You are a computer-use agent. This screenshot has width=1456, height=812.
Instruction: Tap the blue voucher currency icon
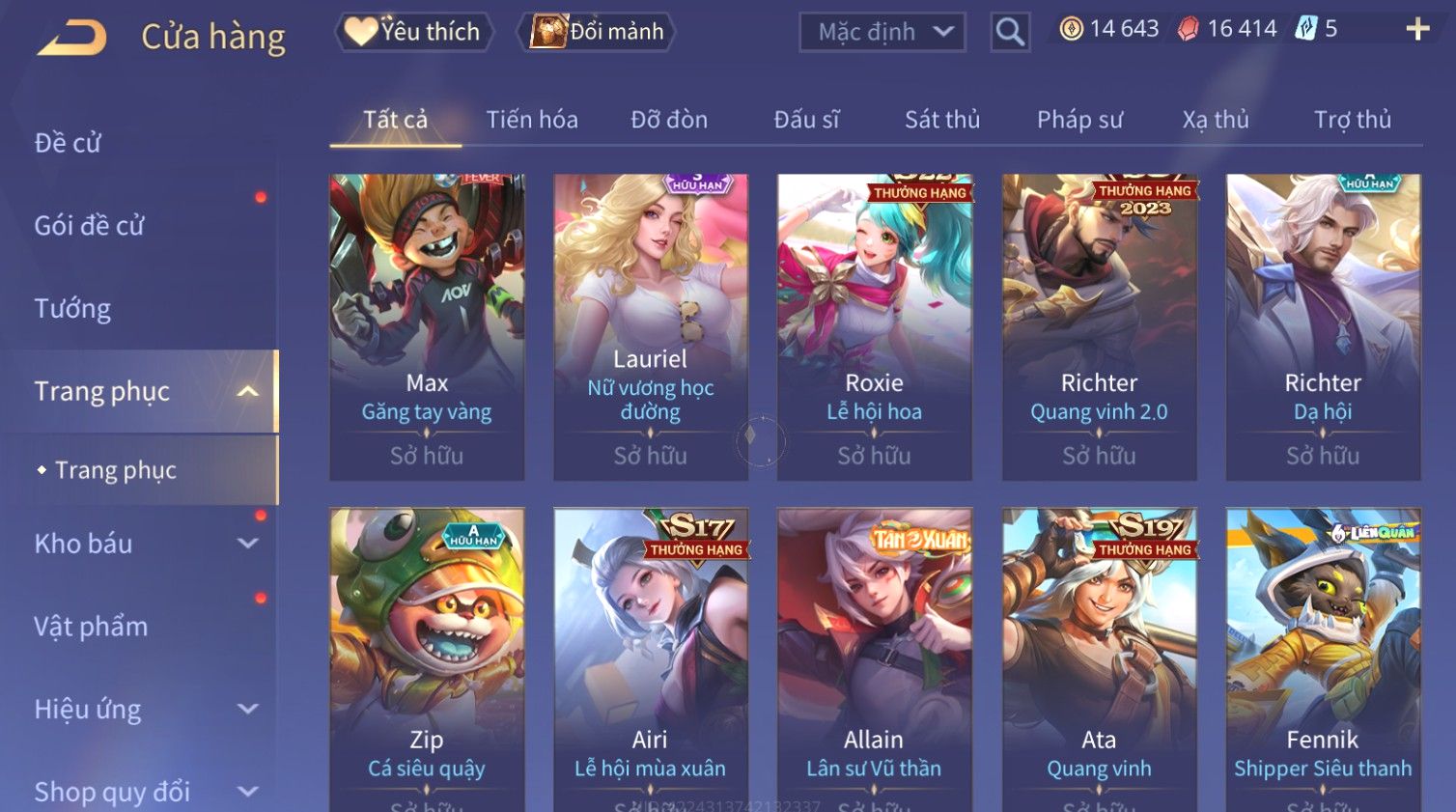coord(1305,28)
